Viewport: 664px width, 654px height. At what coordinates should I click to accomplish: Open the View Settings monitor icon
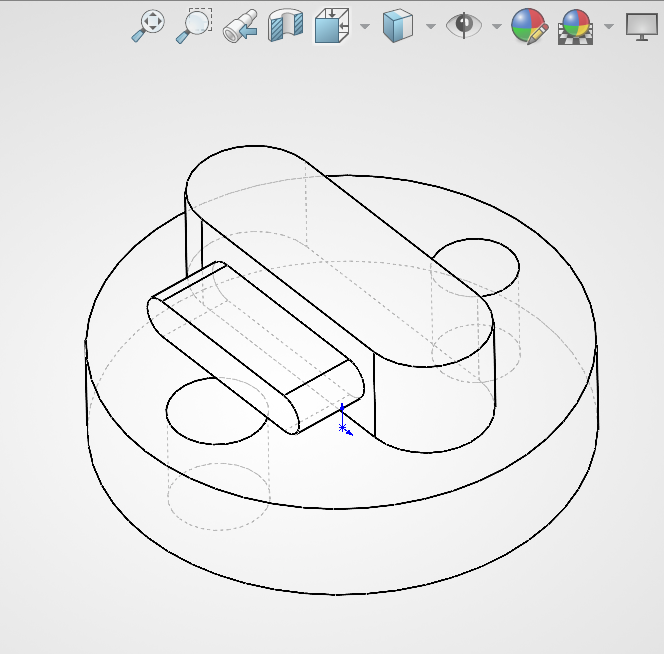click(642, 27)
